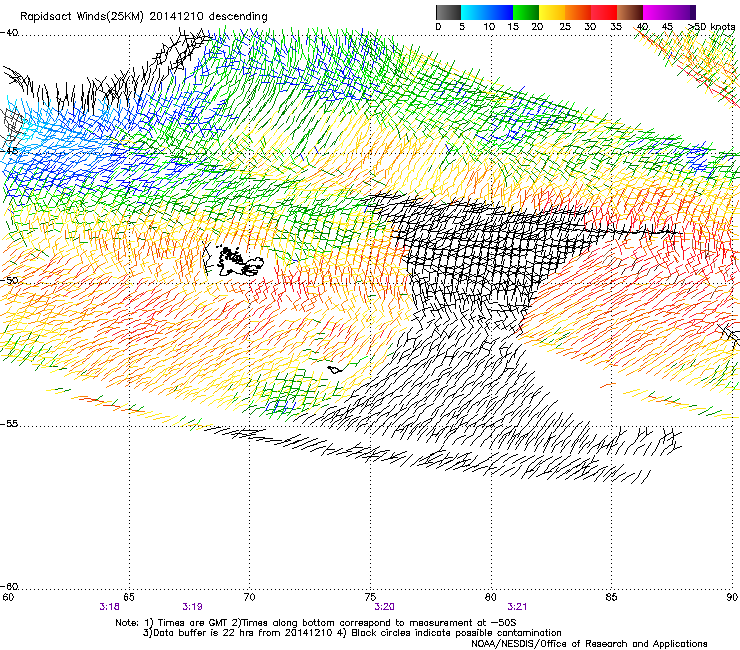The width and height of the screenshot is (740, 650).
Task: Click the small island outline near 73E 53S
Action: 335,370
